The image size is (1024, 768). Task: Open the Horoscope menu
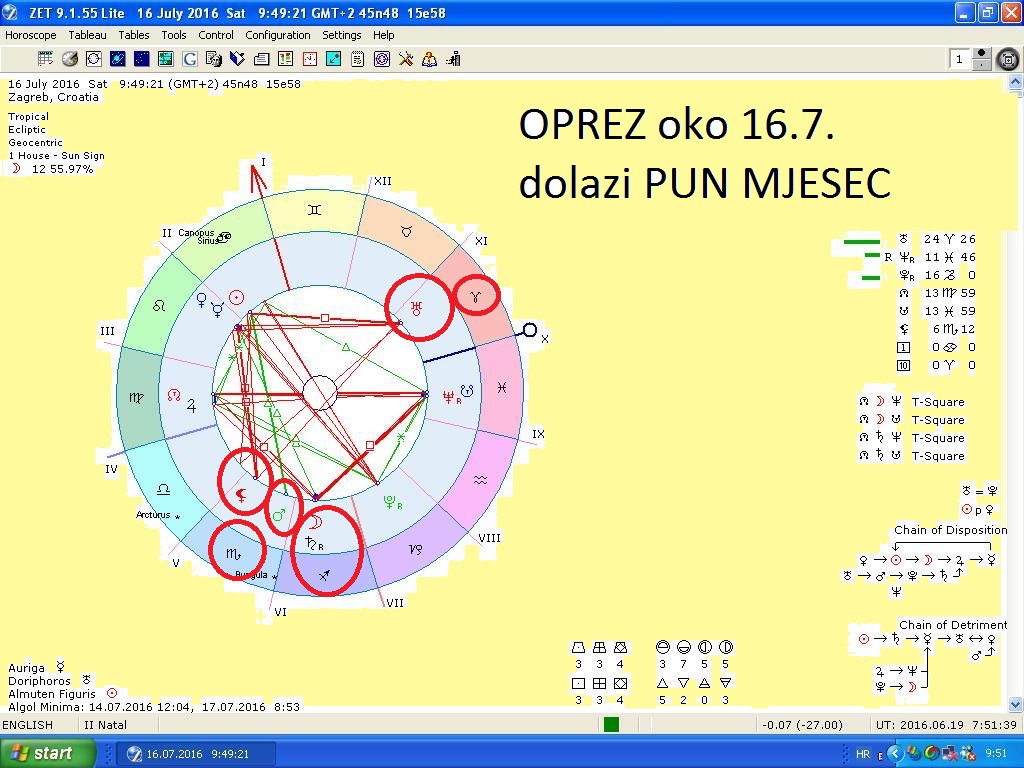click(31, 35)
